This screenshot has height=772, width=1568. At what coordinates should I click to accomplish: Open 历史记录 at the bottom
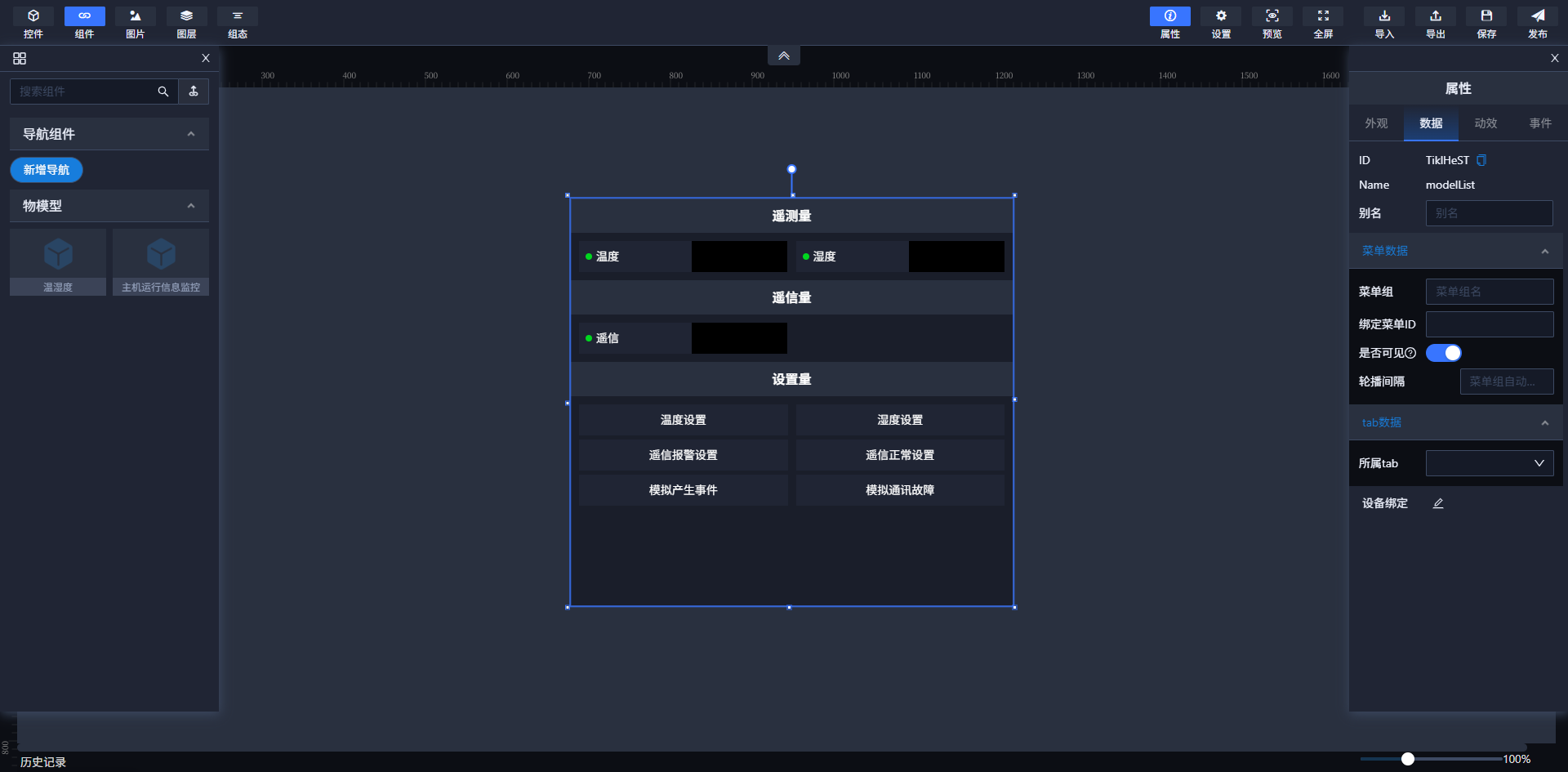pyautogui.click(x=42, y=761)
